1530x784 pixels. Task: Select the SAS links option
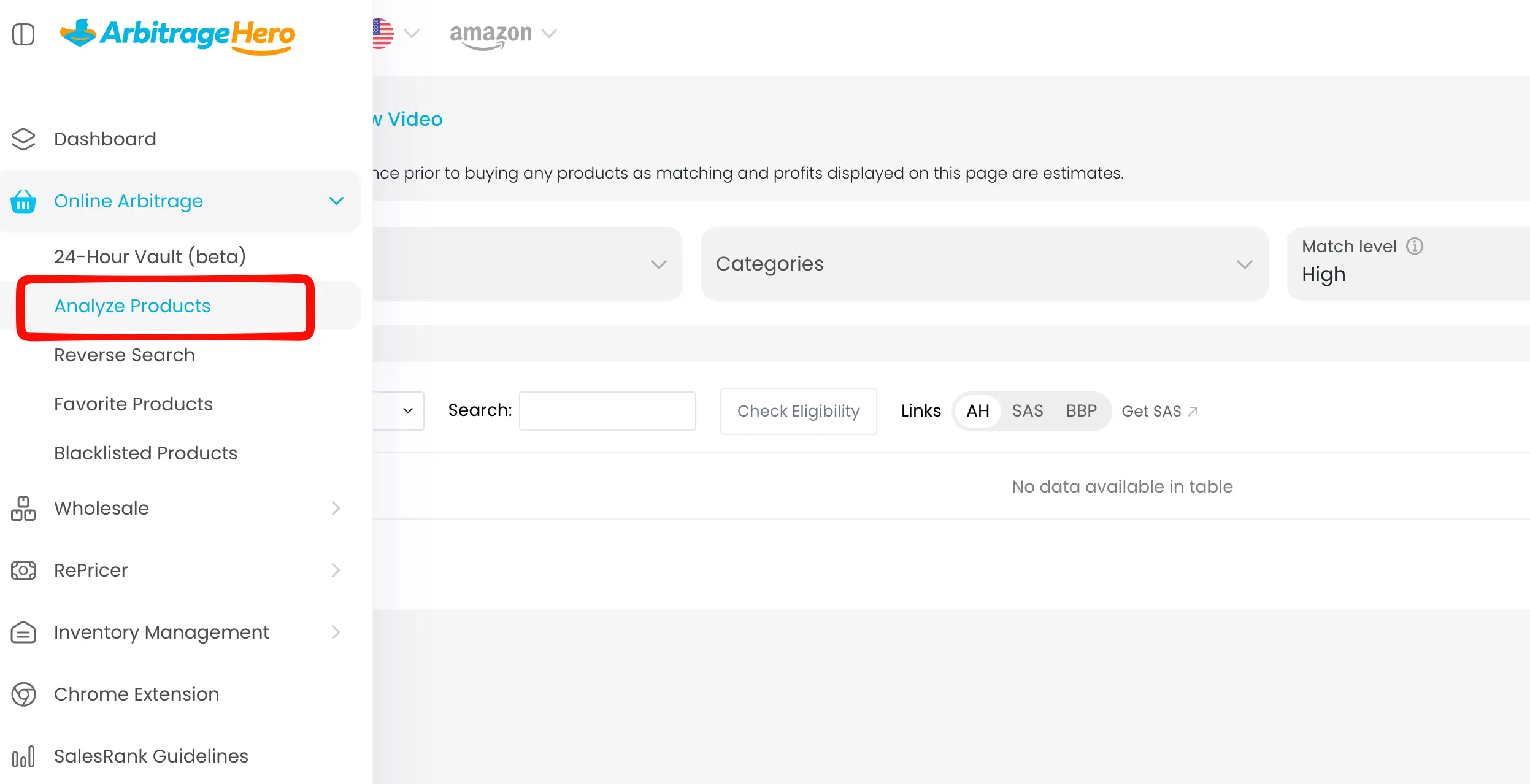pos(1028,411)
